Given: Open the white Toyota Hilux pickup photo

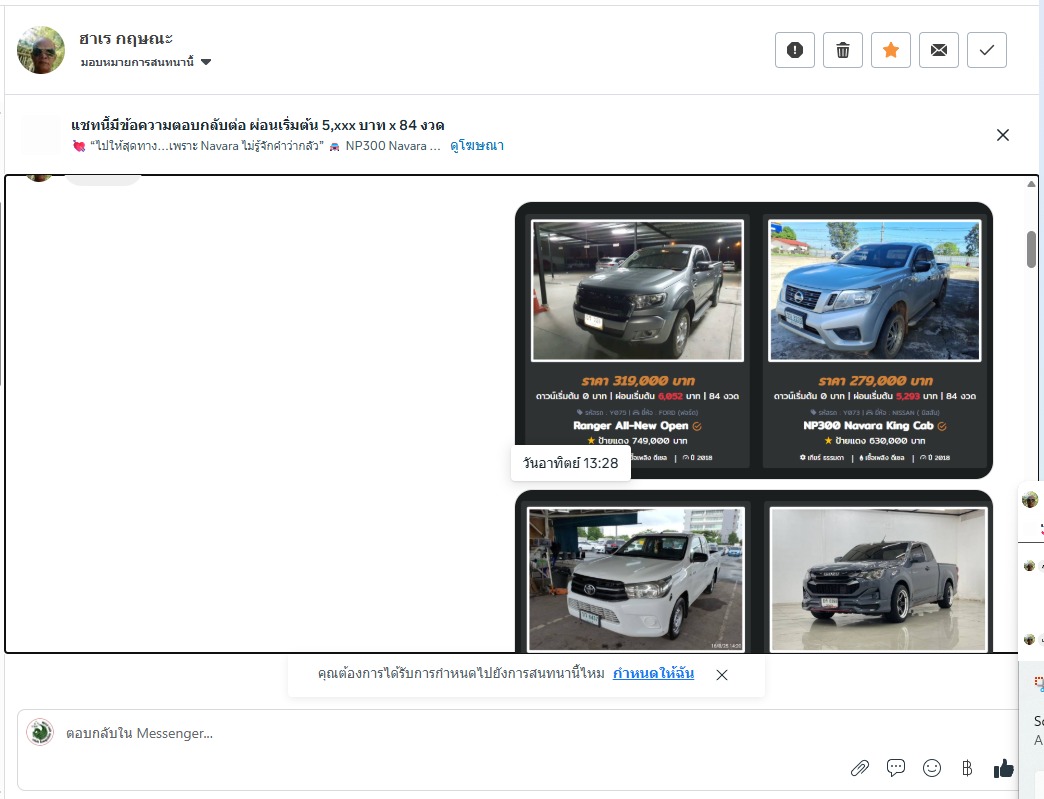Looking at the screenshot, I should (636, 579).
